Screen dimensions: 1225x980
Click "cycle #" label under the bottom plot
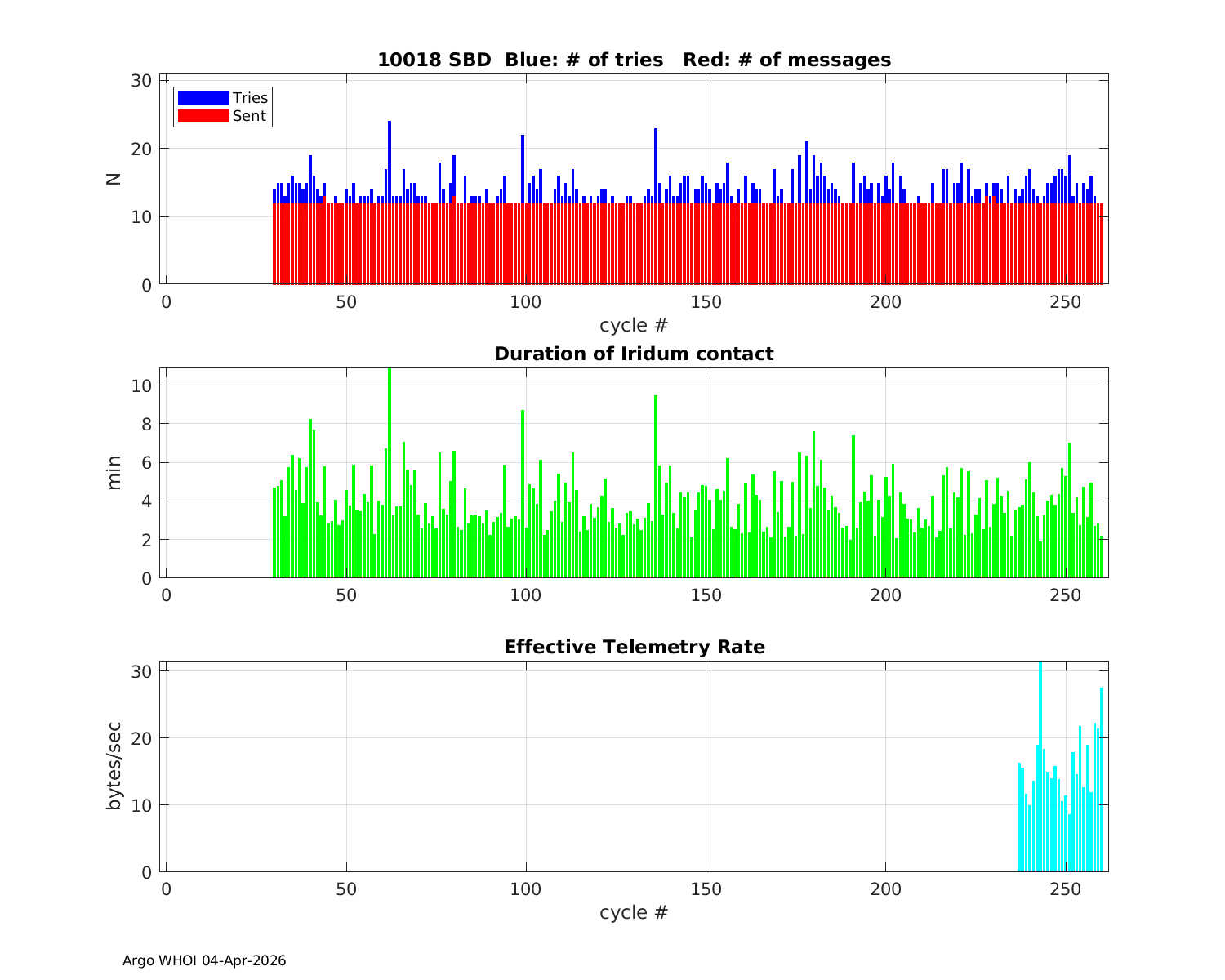(x=634, y=912)
